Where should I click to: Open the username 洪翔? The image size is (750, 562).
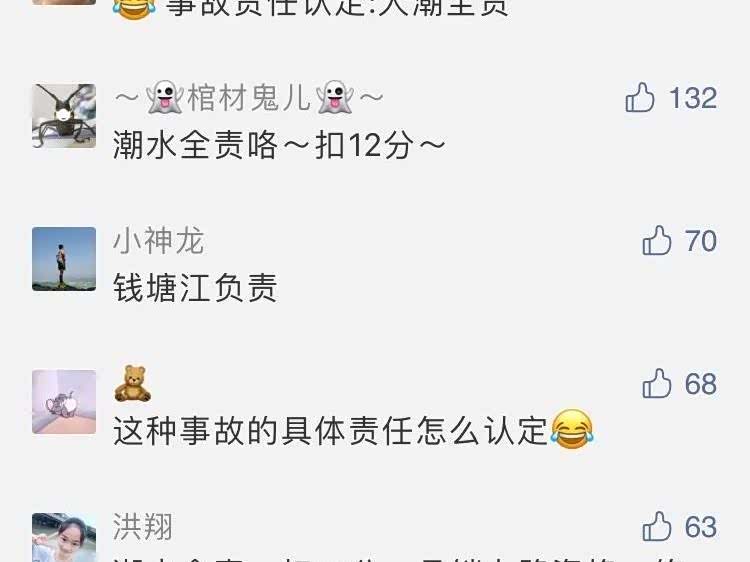pos(143,526)
